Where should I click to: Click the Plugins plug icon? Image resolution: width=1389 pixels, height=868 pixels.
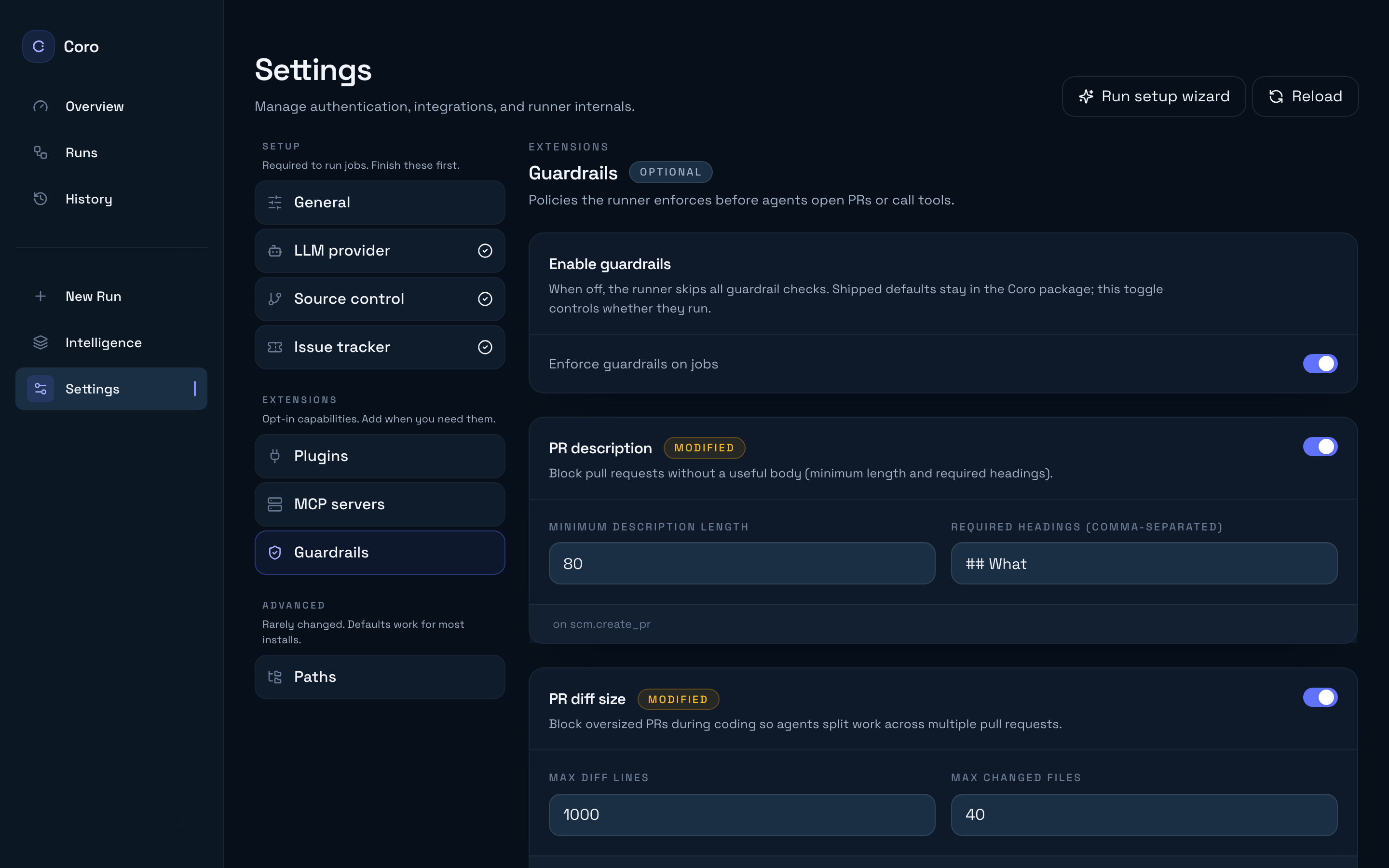(275, 456)
